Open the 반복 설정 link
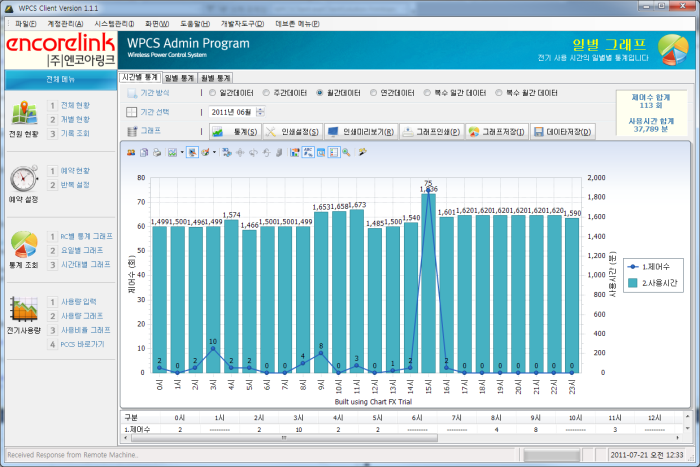 click(x=75, y=185)
